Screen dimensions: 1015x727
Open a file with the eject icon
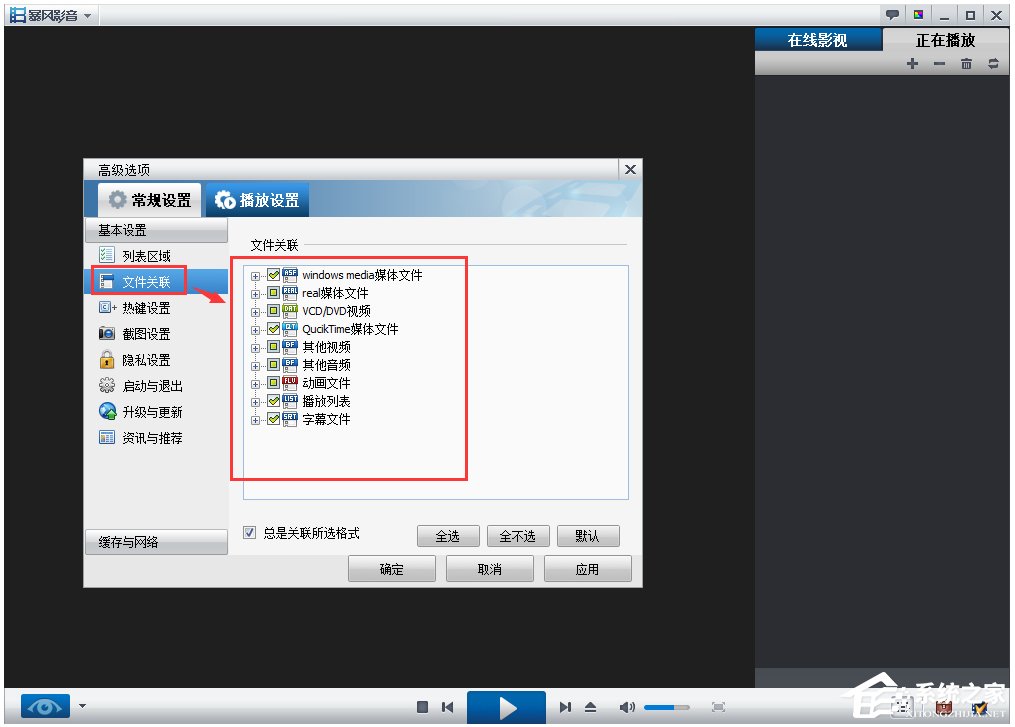click(590, 707)
